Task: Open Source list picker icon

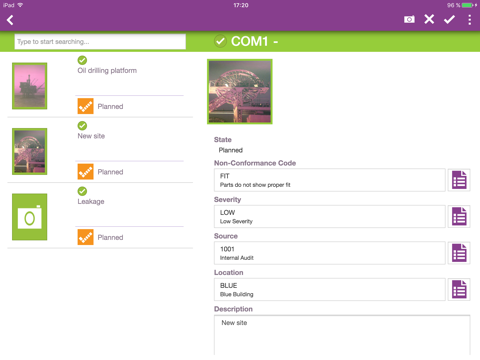Action: coord(459,253)
